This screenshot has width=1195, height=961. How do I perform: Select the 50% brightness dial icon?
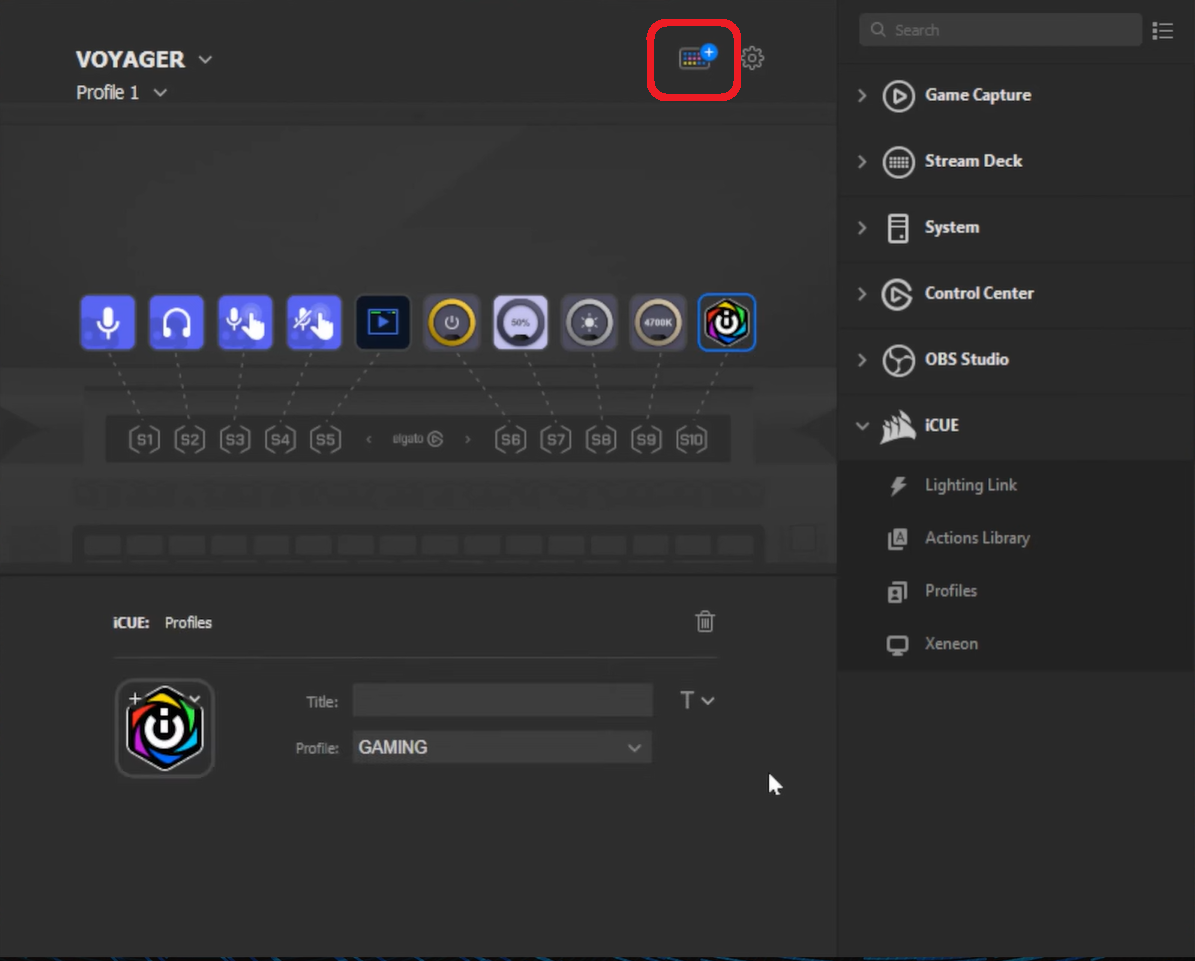pyautogui.click(x=520, y=322)
